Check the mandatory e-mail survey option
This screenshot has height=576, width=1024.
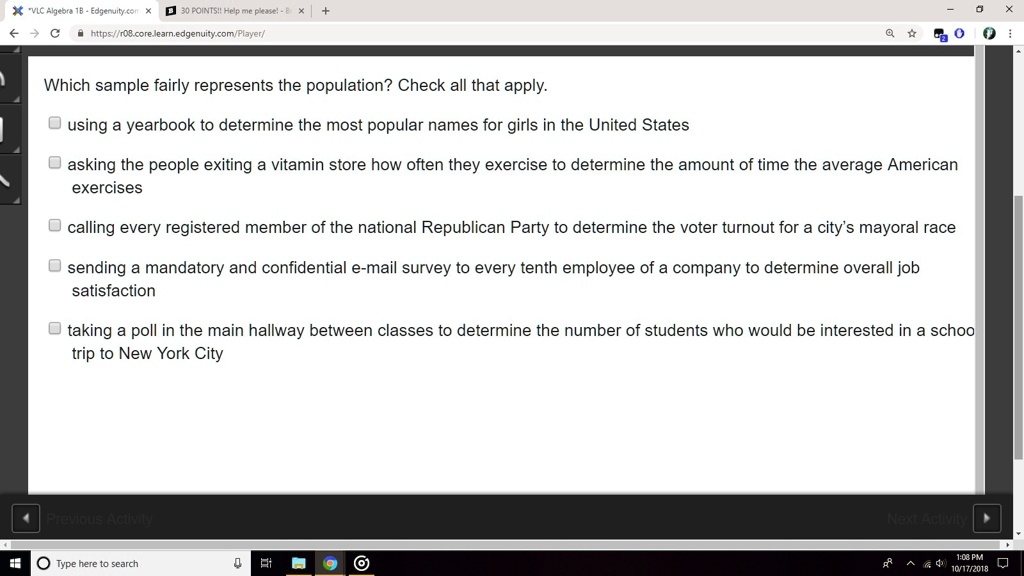[54, 264]
